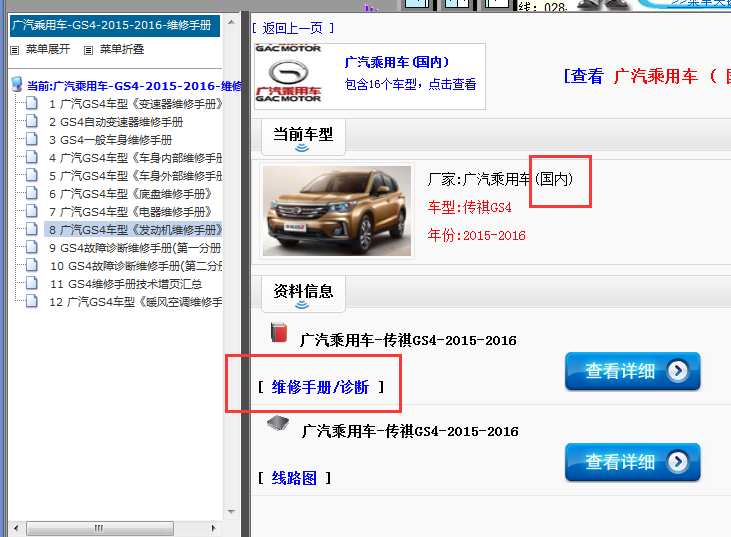
Task: Click the 当前车型 tab header
Action: 303,137
